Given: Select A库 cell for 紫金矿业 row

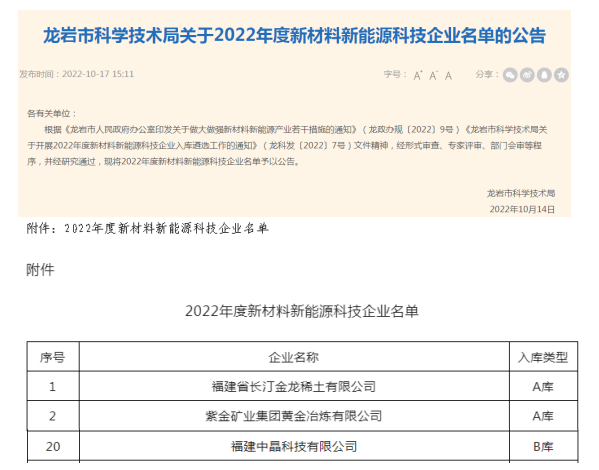Looking at the screenshot, I should point(543,416).
